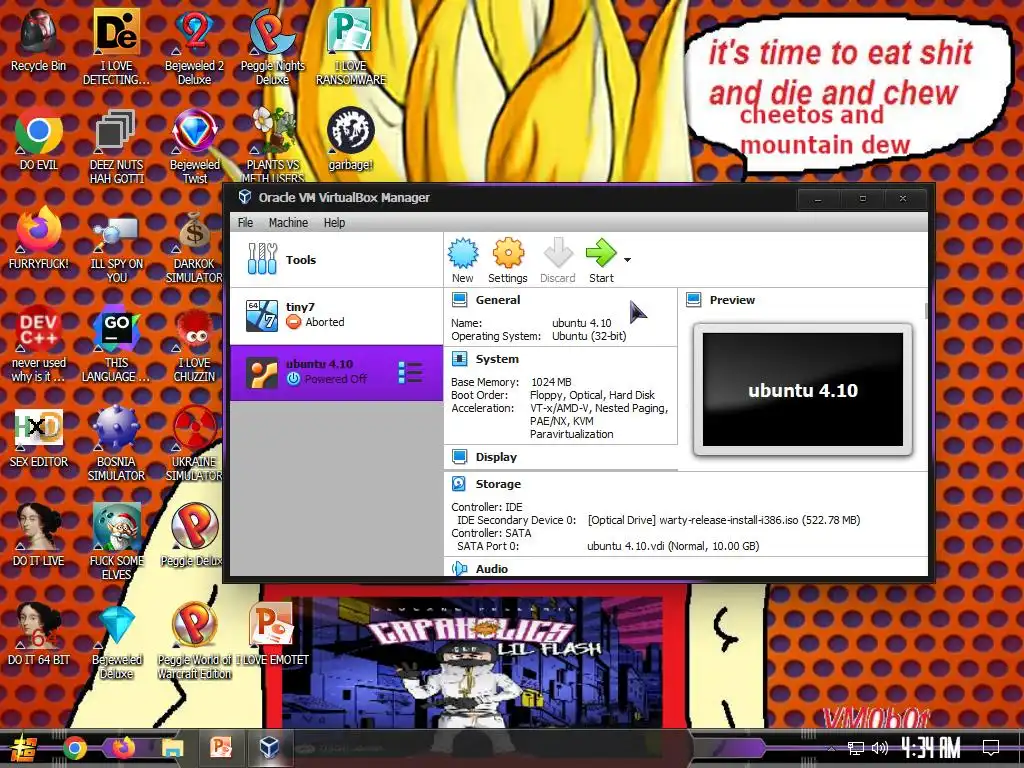Click the System section header

(x=497, y=359)
